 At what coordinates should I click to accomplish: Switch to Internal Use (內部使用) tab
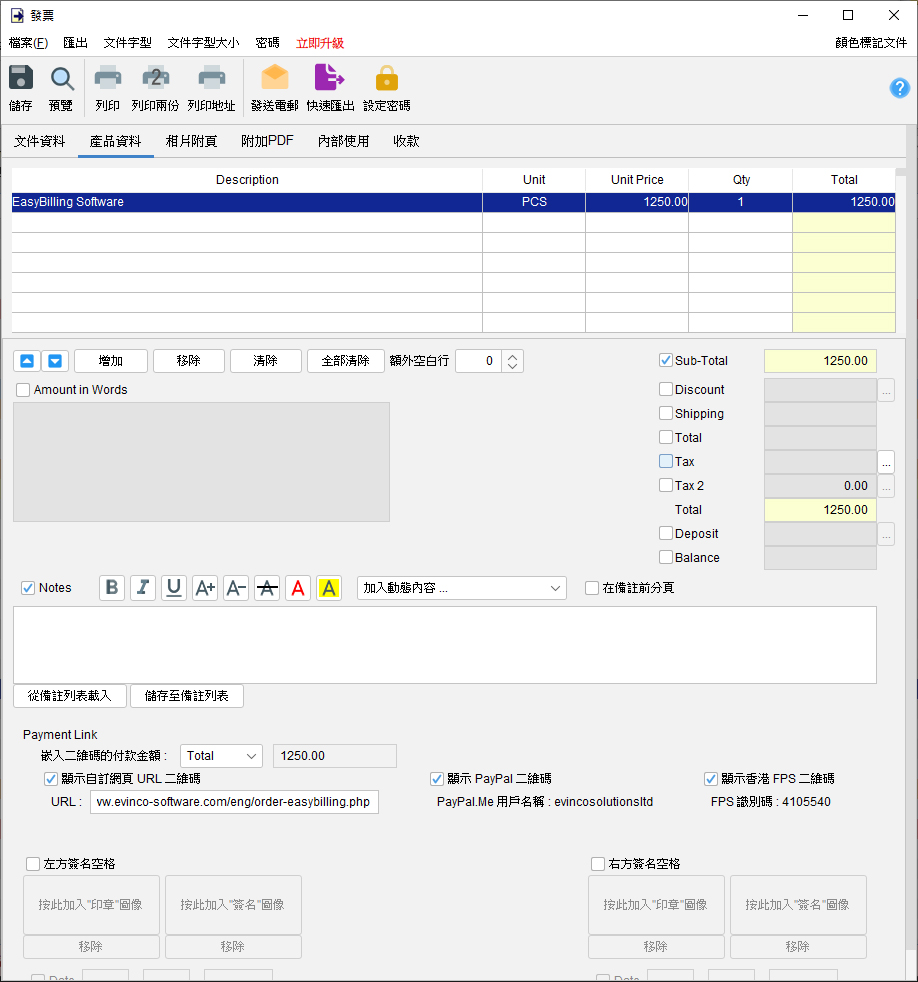pos(343,141)
